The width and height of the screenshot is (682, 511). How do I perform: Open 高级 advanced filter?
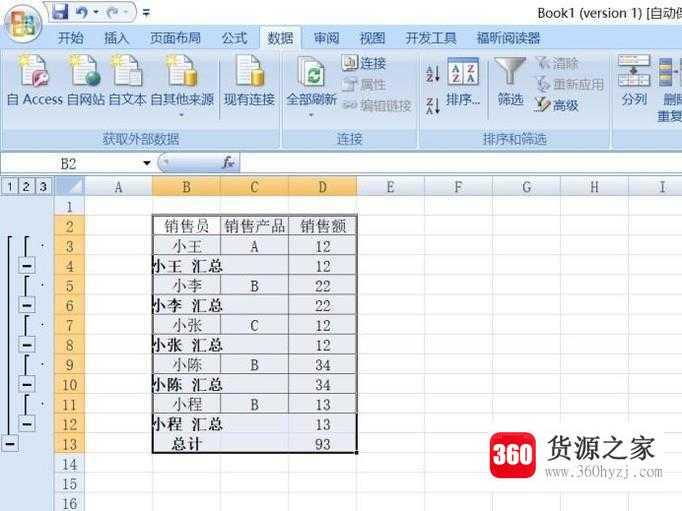pos(557,105)
